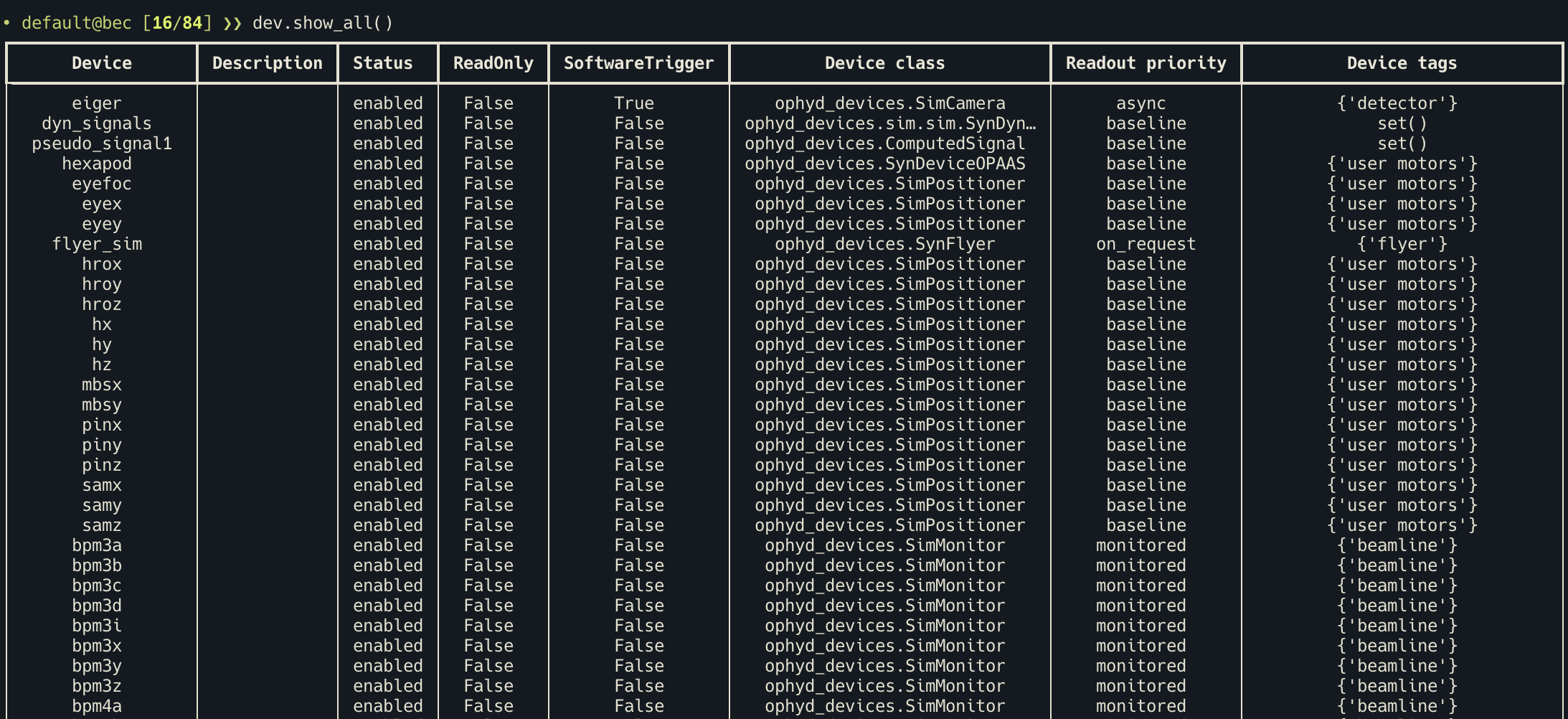The height and width of the screenshot is (719, 1568).
Task: Select the pseudo_signal1 device name
Action: [102, 144]
